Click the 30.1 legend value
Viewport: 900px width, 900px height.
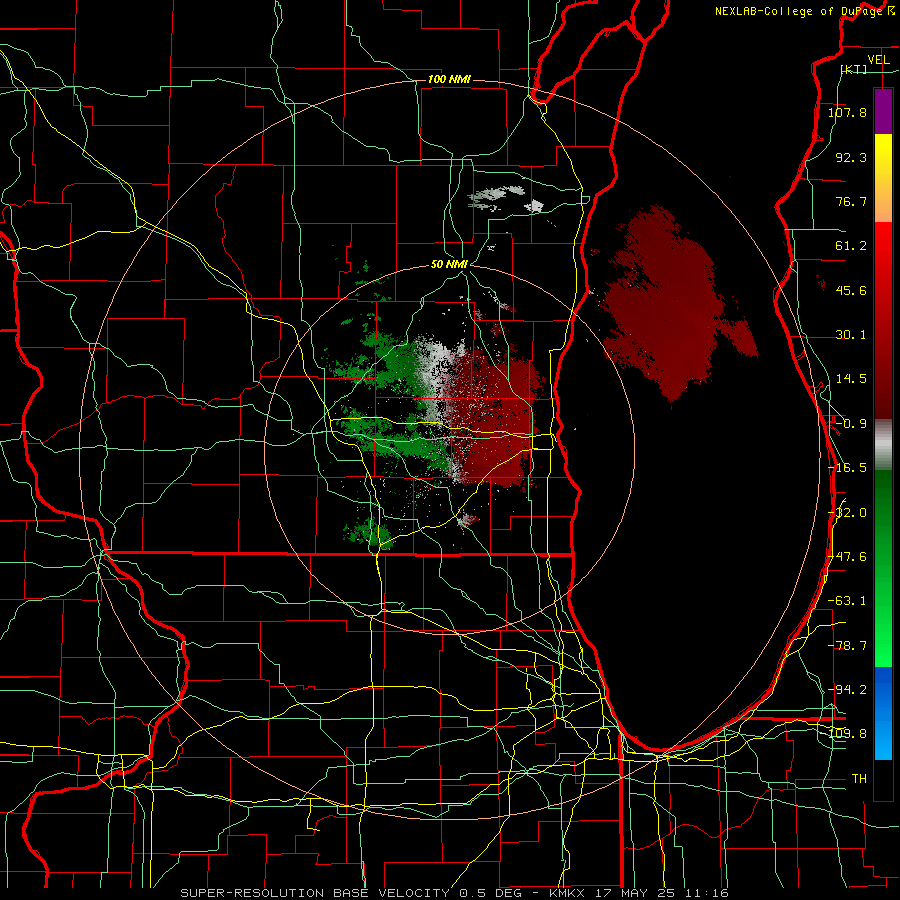[x=851, y=335]
